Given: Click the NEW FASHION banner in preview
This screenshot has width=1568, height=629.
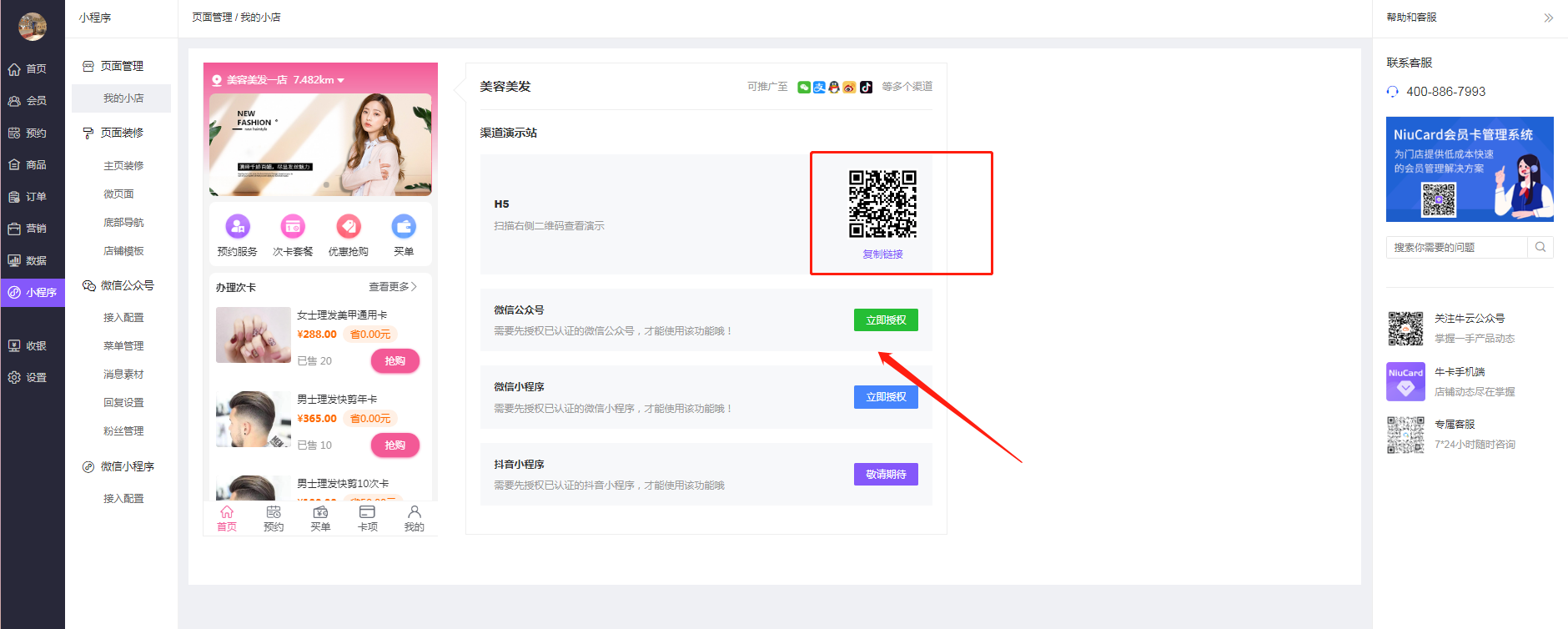Looking at the screenshot, I should [x=320, y=145].
